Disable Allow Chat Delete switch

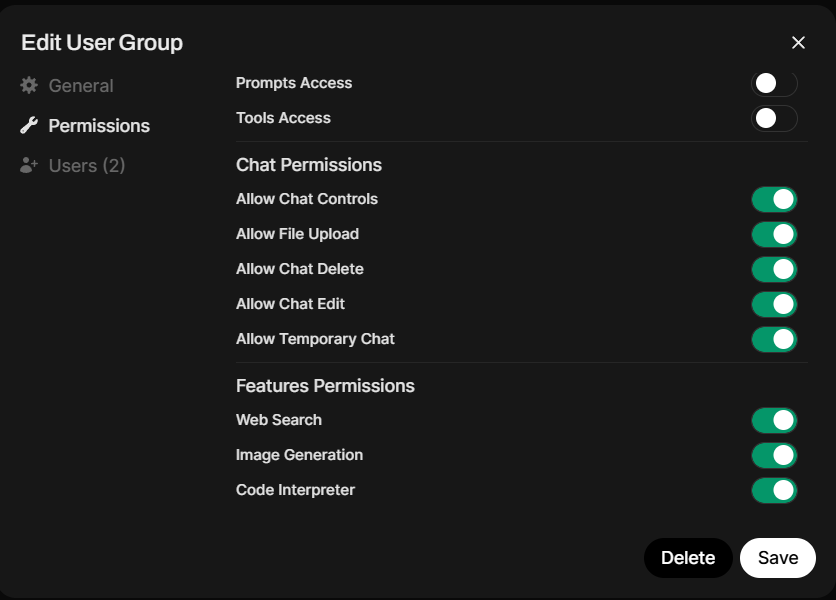click(x=774, y=269)
